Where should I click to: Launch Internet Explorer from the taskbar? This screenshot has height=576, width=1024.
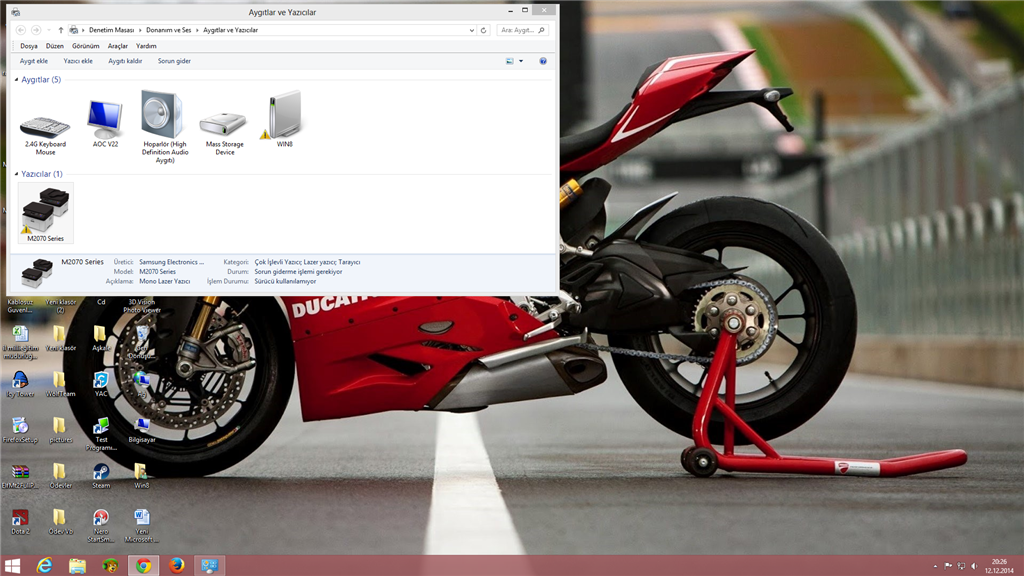(x=44, y=566)
